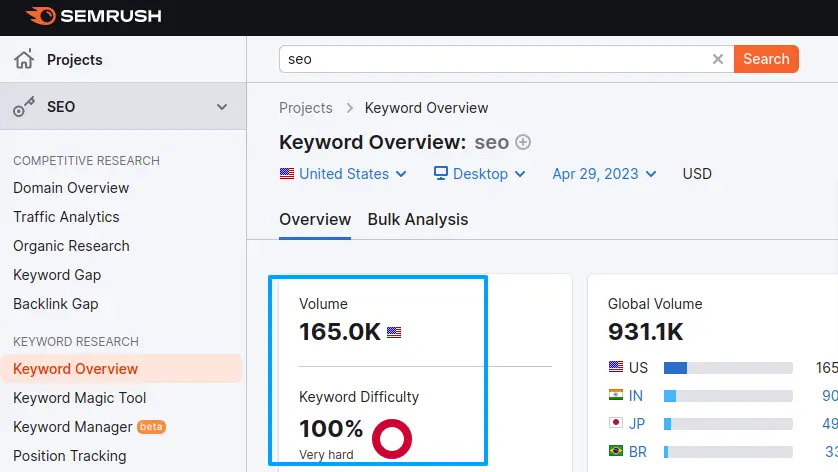
Task: Add seo keyword via plus circle icon
Action: pyautogui.click(x=523, y=142)
